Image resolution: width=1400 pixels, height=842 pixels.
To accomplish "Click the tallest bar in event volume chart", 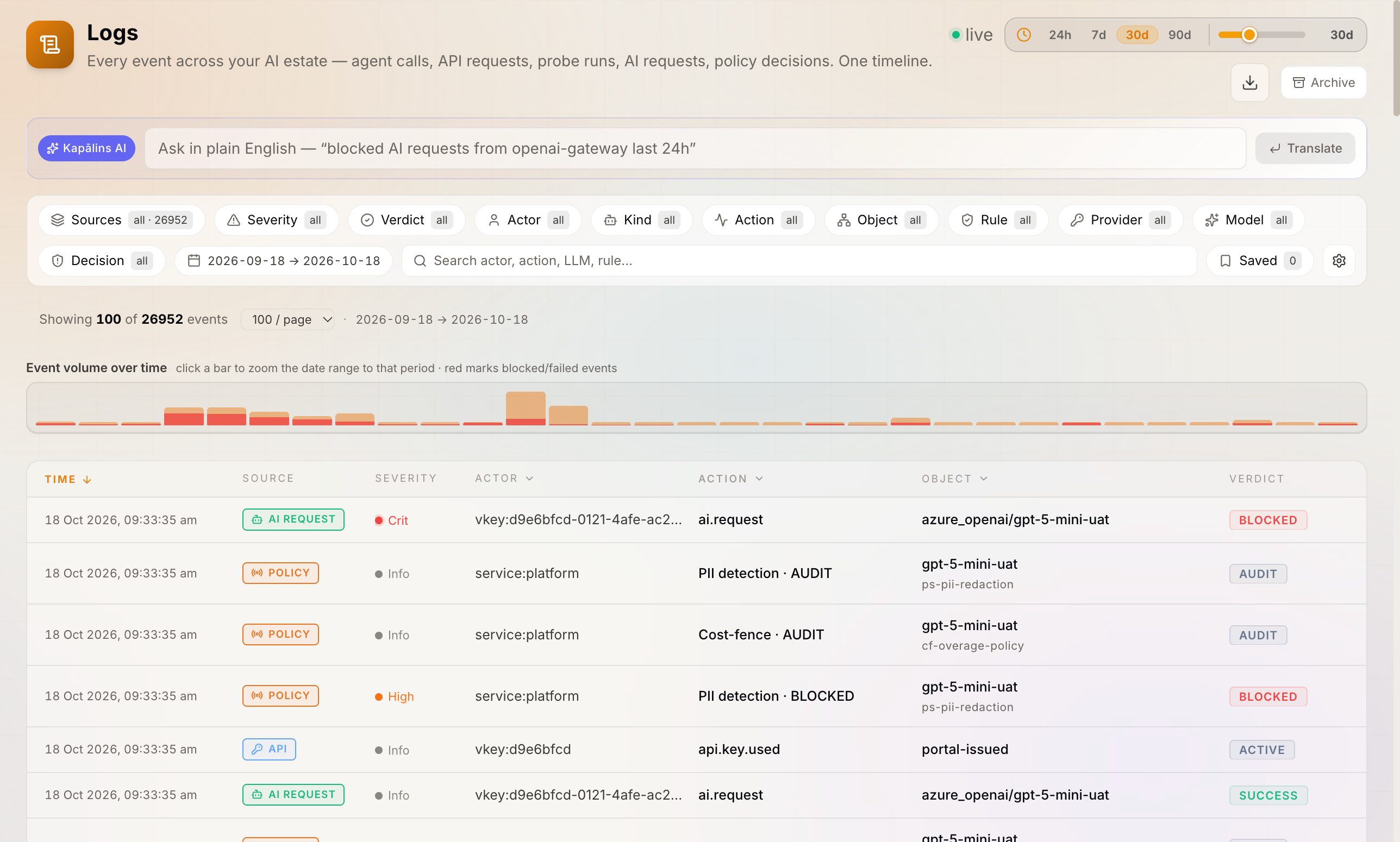I will 526,408.
